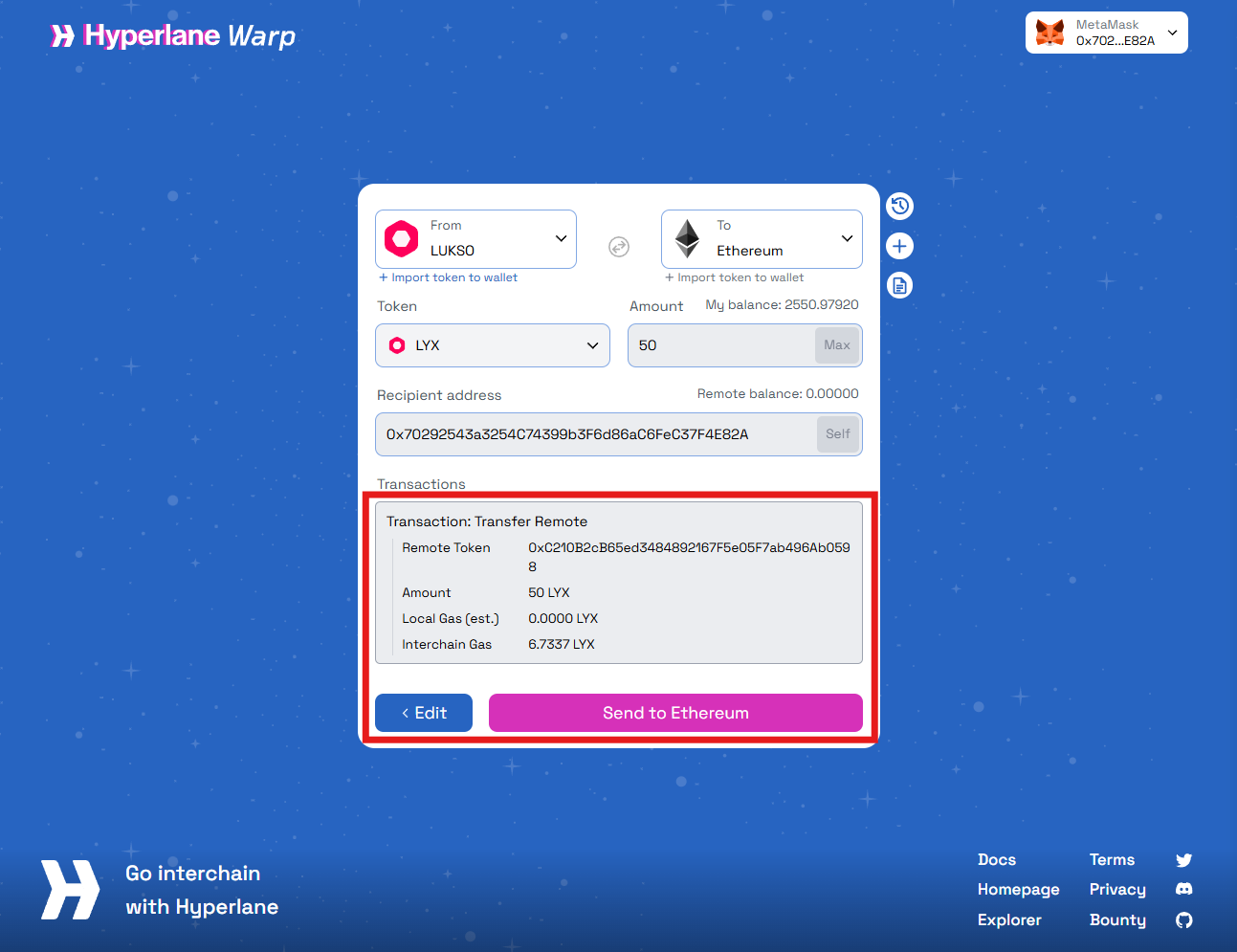The width and height of the screenshot is (1237, 952).
Task: Click the GitHub icon in footer
Action: click(1183, 920)
